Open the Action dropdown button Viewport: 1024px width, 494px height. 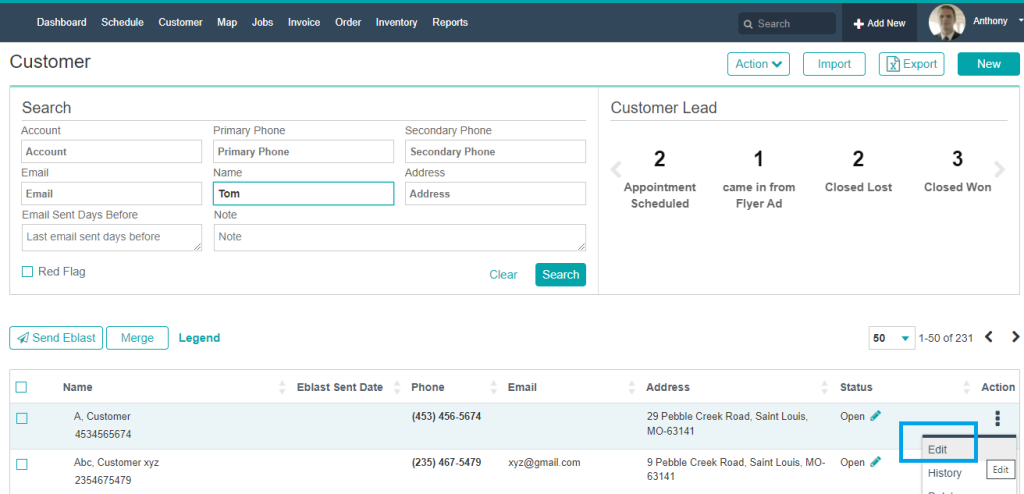758,64
